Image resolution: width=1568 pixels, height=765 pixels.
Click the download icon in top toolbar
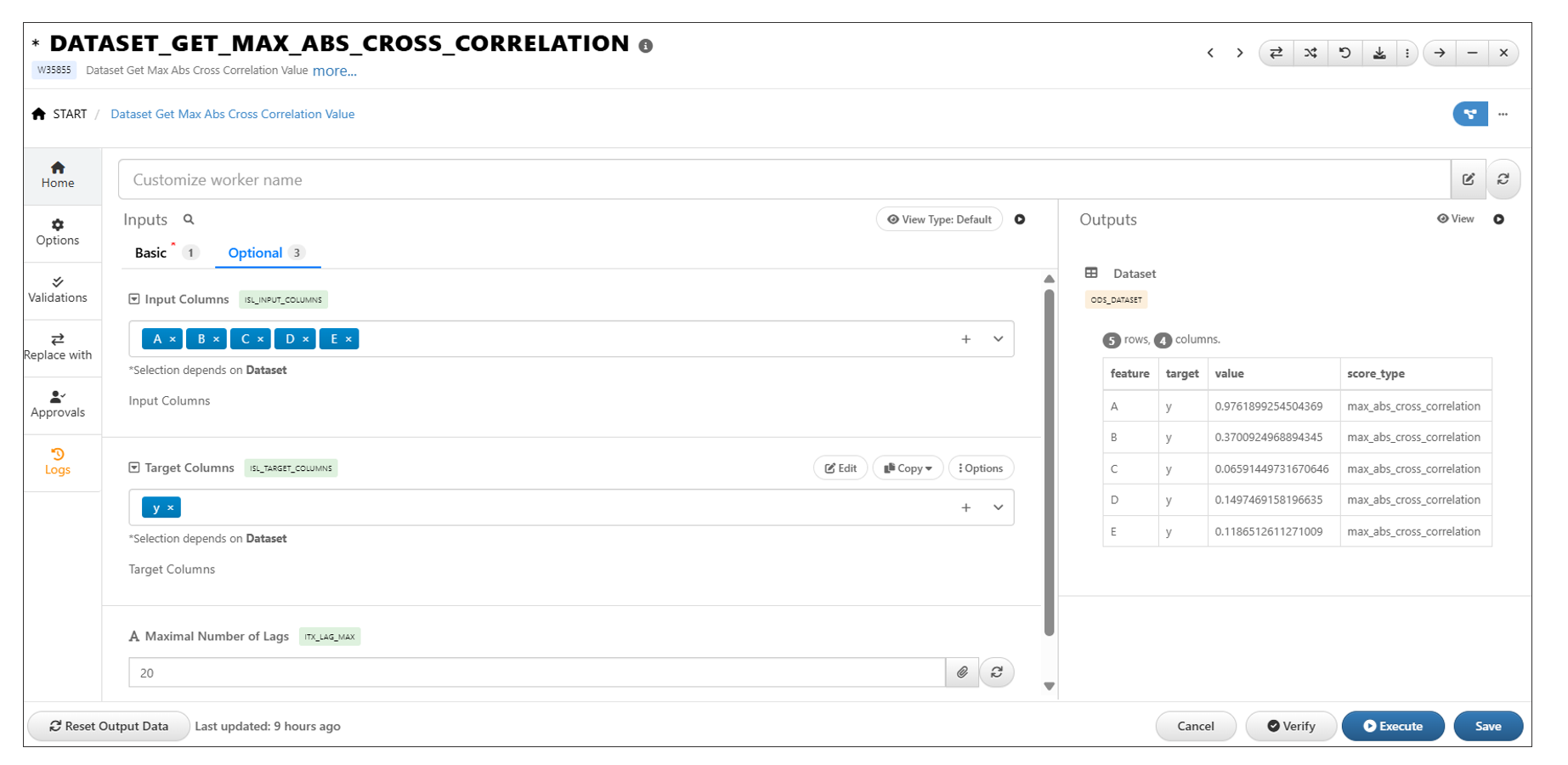click(x=1378, y=53)
